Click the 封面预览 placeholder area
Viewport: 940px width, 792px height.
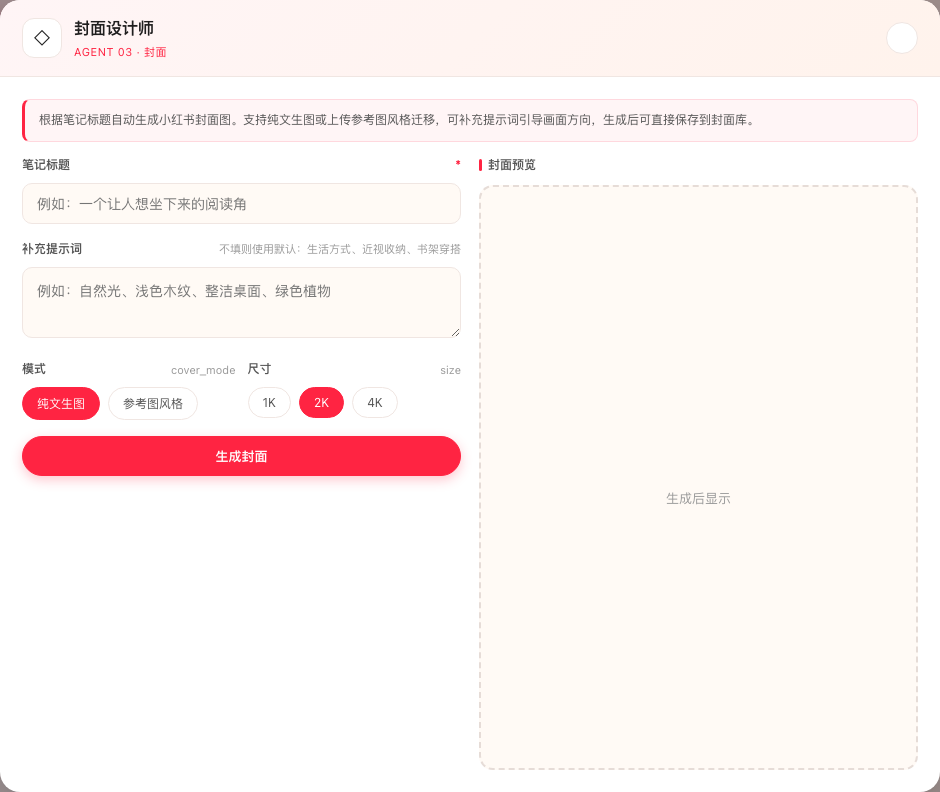point(698,478)
